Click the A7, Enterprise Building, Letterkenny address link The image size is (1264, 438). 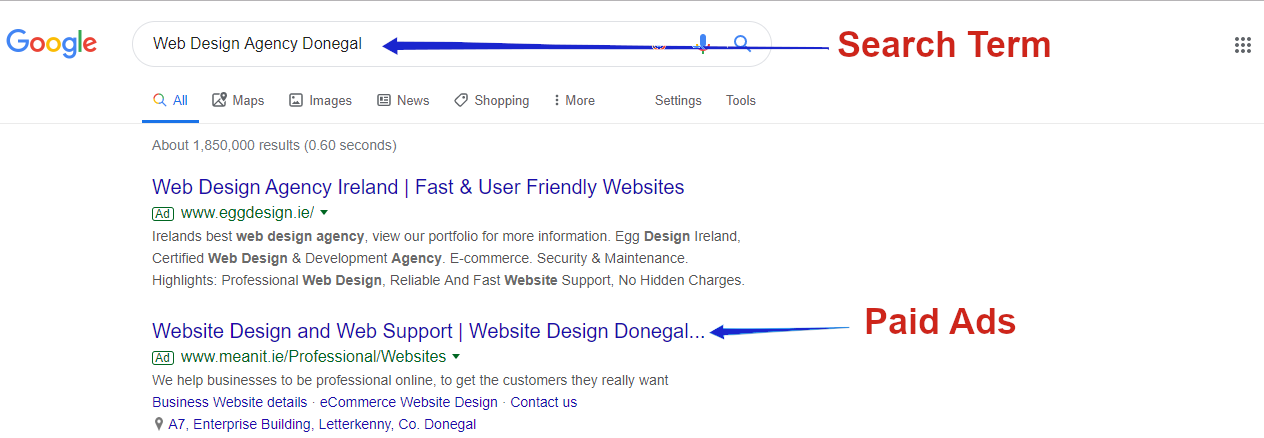point(322,424)
